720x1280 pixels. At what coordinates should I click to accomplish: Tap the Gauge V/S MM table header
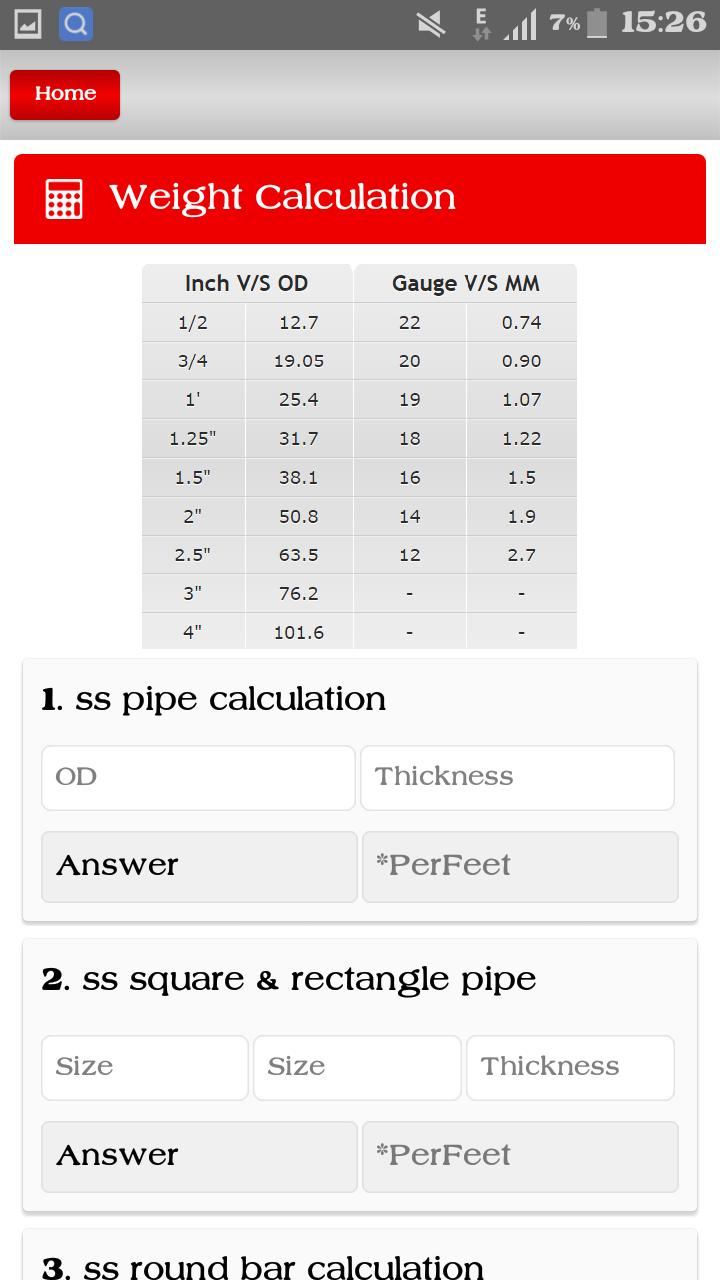pyautogui.click(x=466, y=284)
